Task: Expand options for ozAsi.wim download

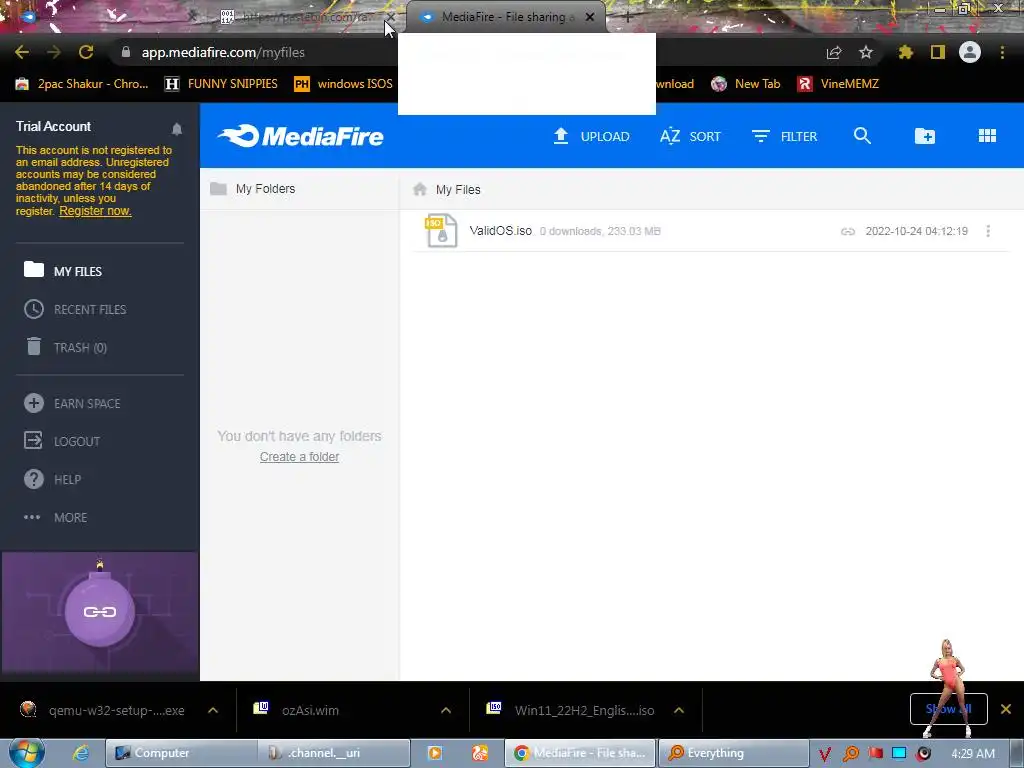Action: coord(446,710)
